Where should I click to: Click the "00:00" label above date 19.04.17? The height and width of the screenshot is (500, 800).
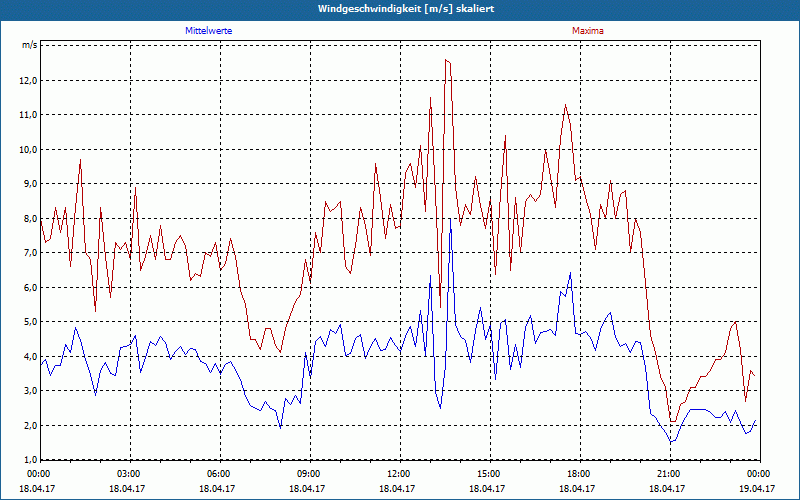[x=760, y=474]
